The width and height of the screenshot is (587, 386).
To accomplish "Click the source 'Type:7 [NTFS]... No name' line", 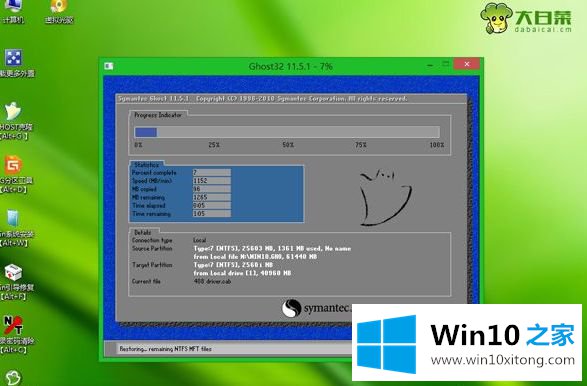I will (x=272, y=248).
